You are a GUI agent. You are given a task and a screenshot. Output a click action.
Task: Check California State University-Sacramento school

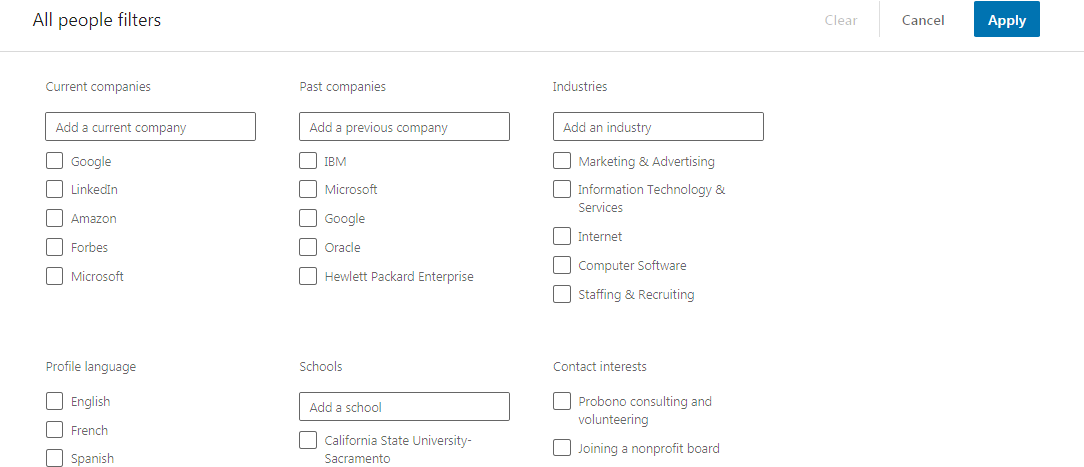(308, 440)
